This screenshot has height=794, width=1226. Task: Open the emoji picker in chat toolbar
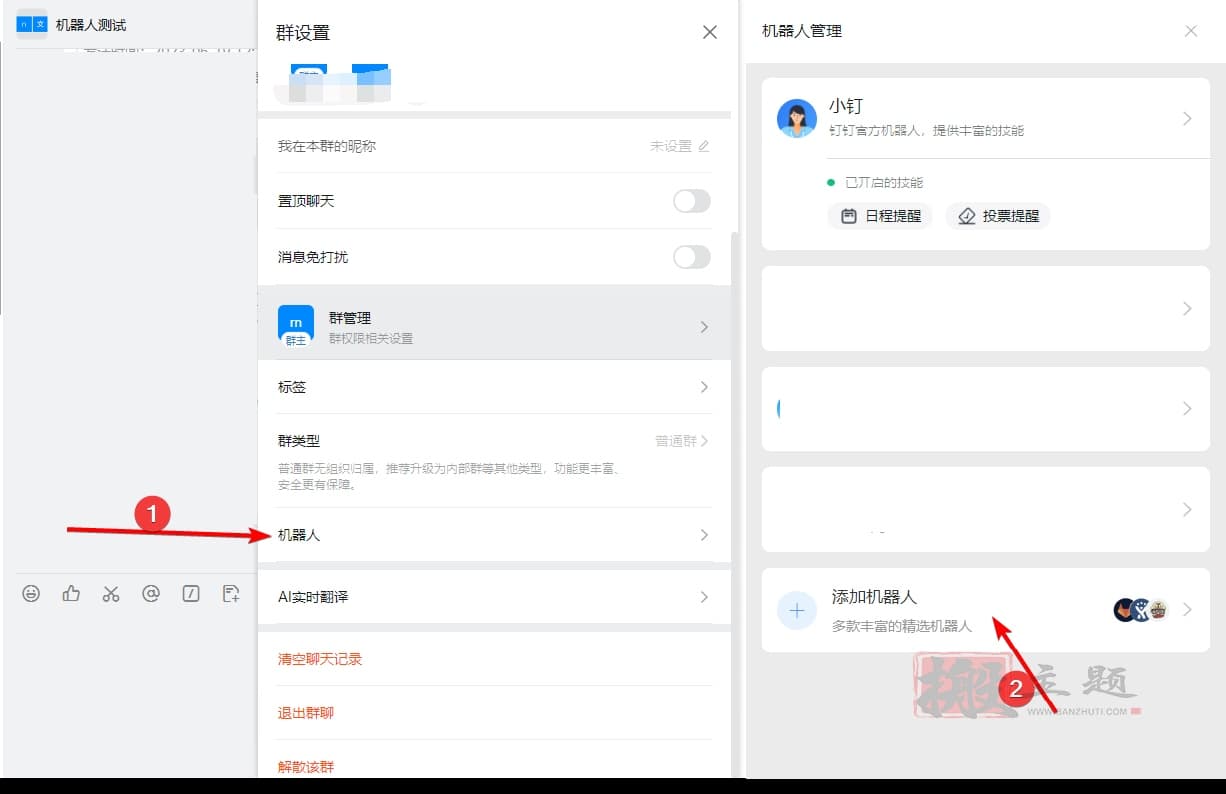coord(31,594)
